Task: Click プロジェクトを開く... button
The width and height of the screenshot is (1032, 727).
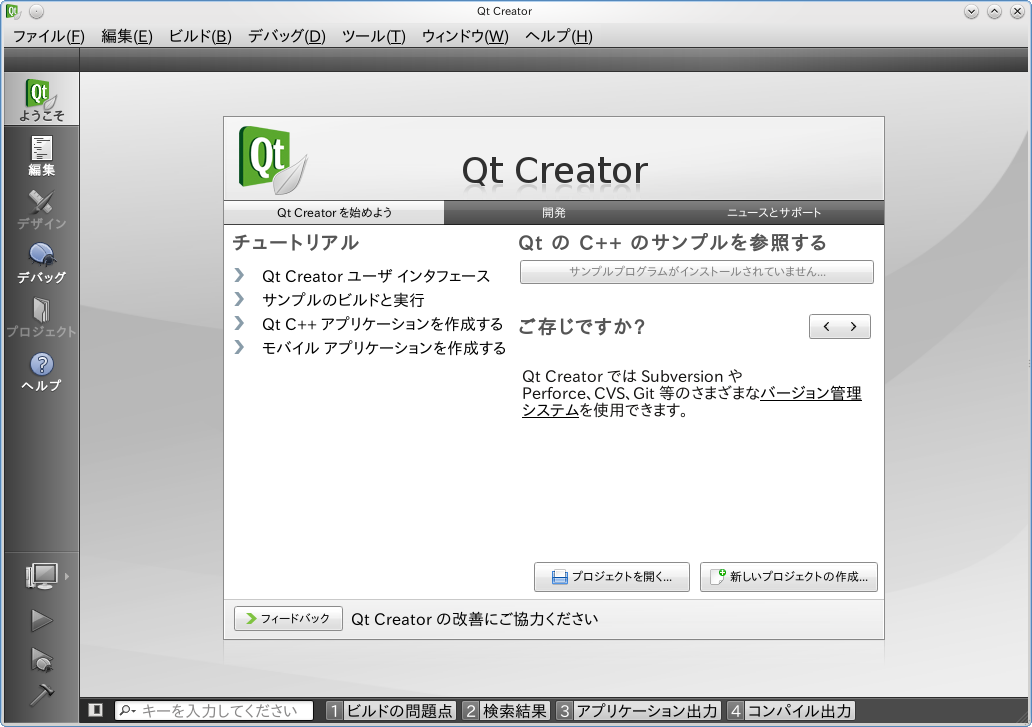Action: click(611, 577)
